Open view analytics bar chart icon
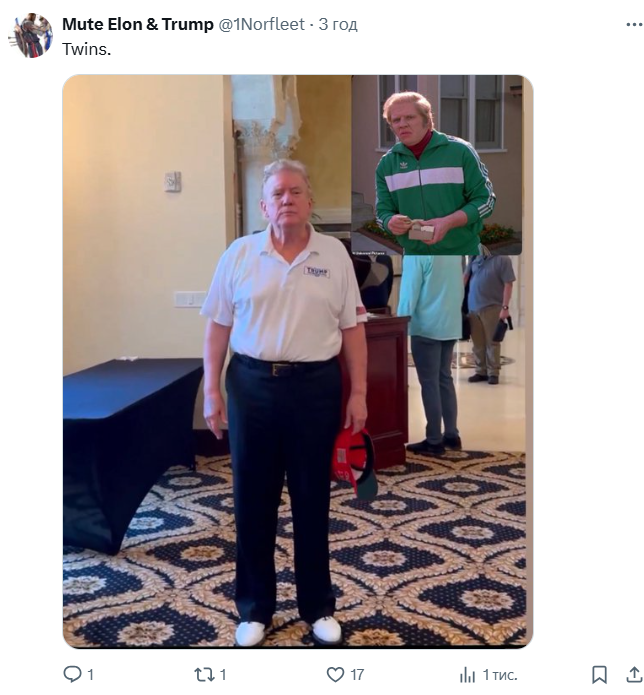 point(467,675)
